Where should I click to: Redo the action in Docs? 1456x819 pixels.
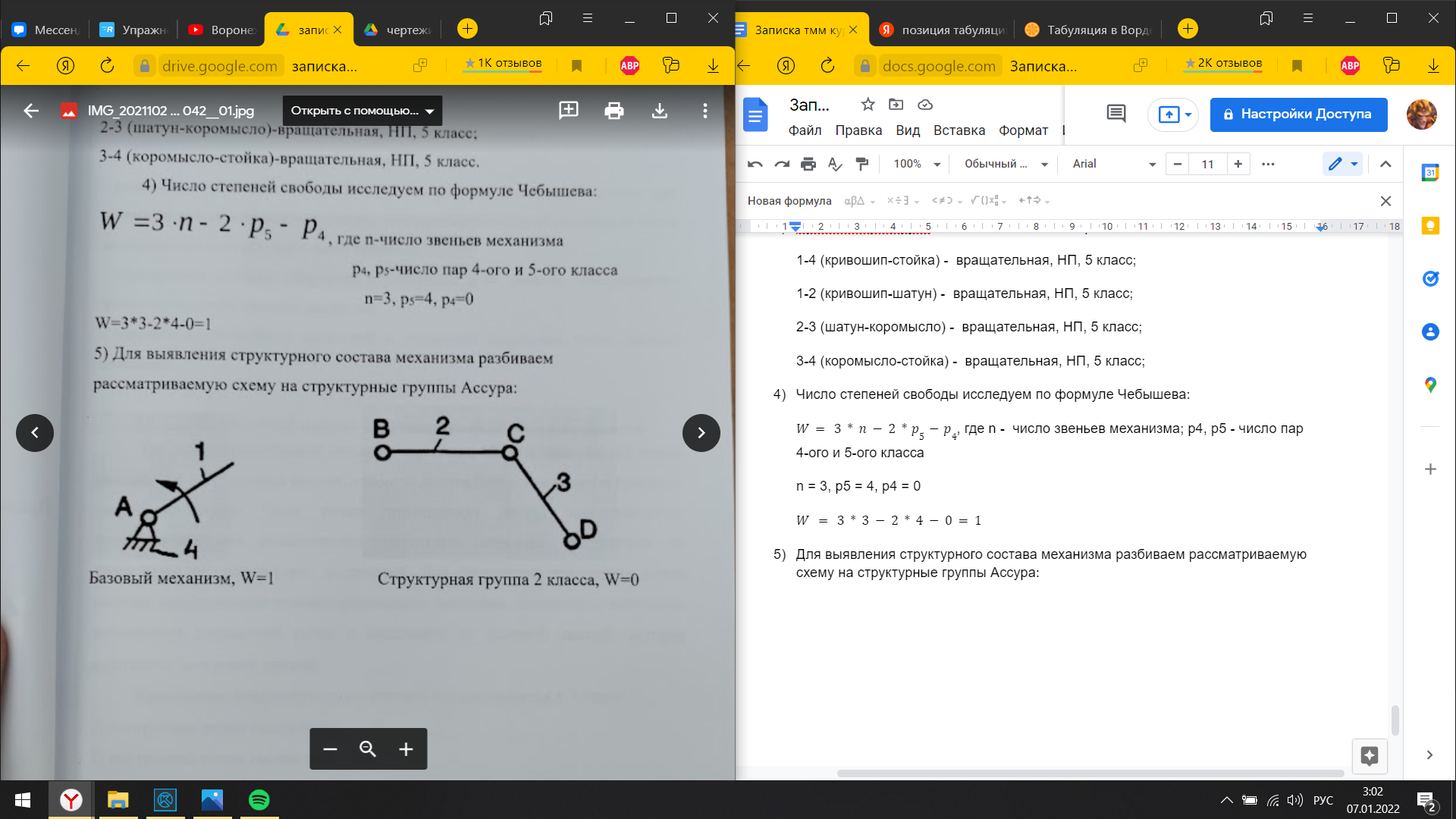pos(782,164)
